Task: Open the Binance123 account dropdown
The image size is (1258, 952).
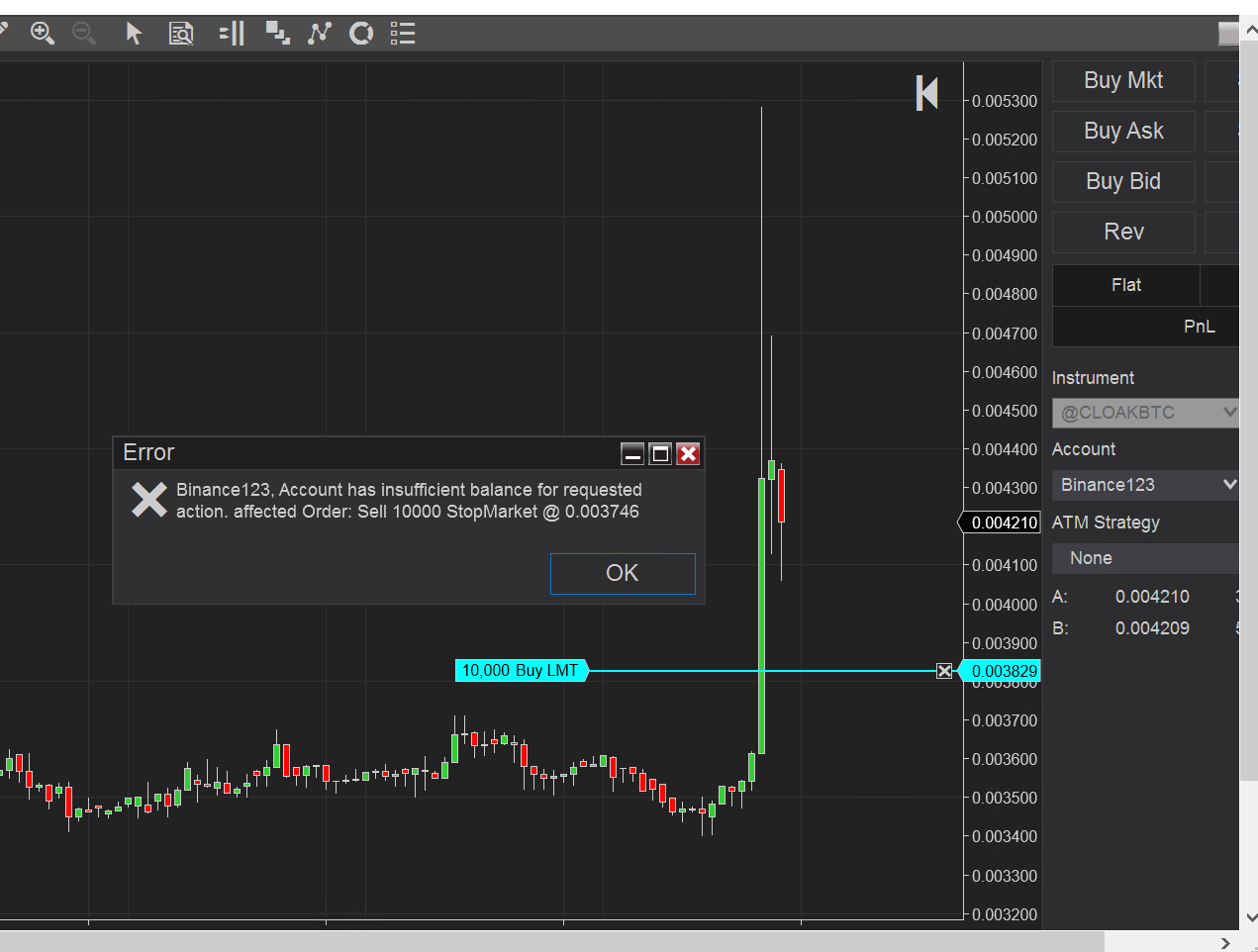Action: click(x=1145, y=485)
